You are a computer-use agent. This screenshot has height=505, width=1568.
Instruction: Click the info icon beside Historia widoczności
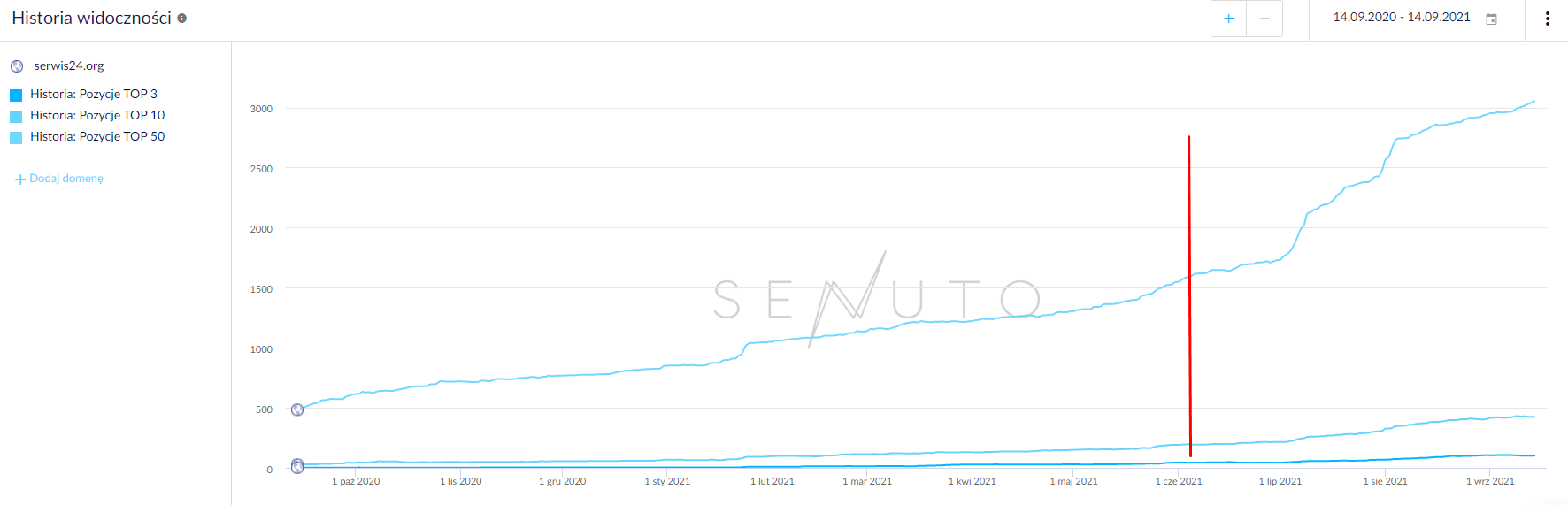pyautogui.click(x=182, y=19)
